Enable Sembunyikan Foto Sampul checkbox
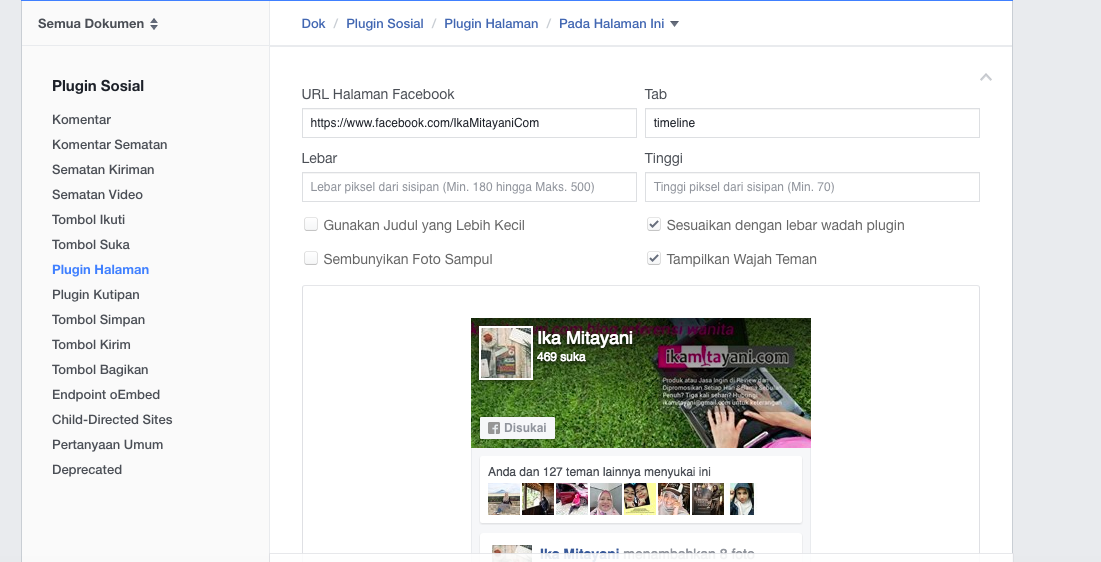 (310, 259)
